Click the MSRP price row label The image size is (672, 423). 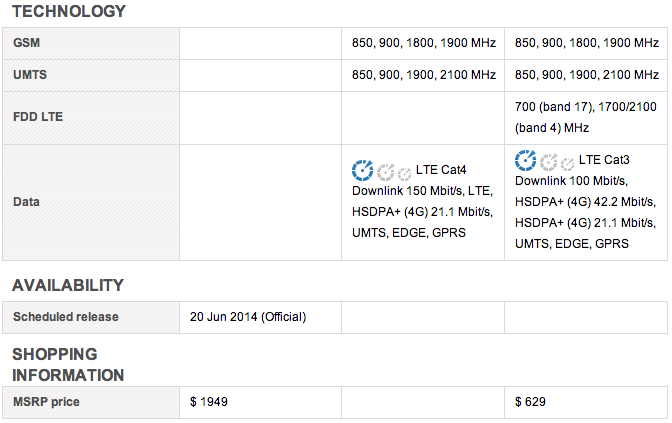[x=46, y=401]
